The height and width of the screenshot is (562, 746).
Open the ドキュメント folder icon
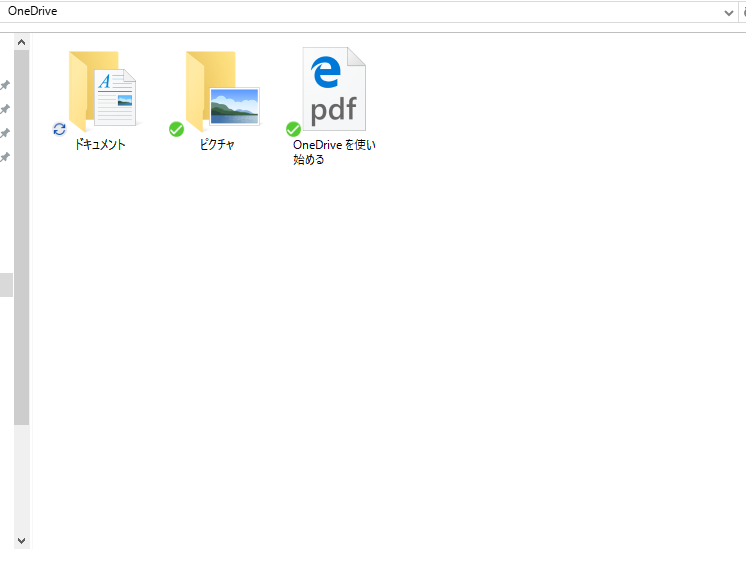pyautogui.click(x=102, y=91)
